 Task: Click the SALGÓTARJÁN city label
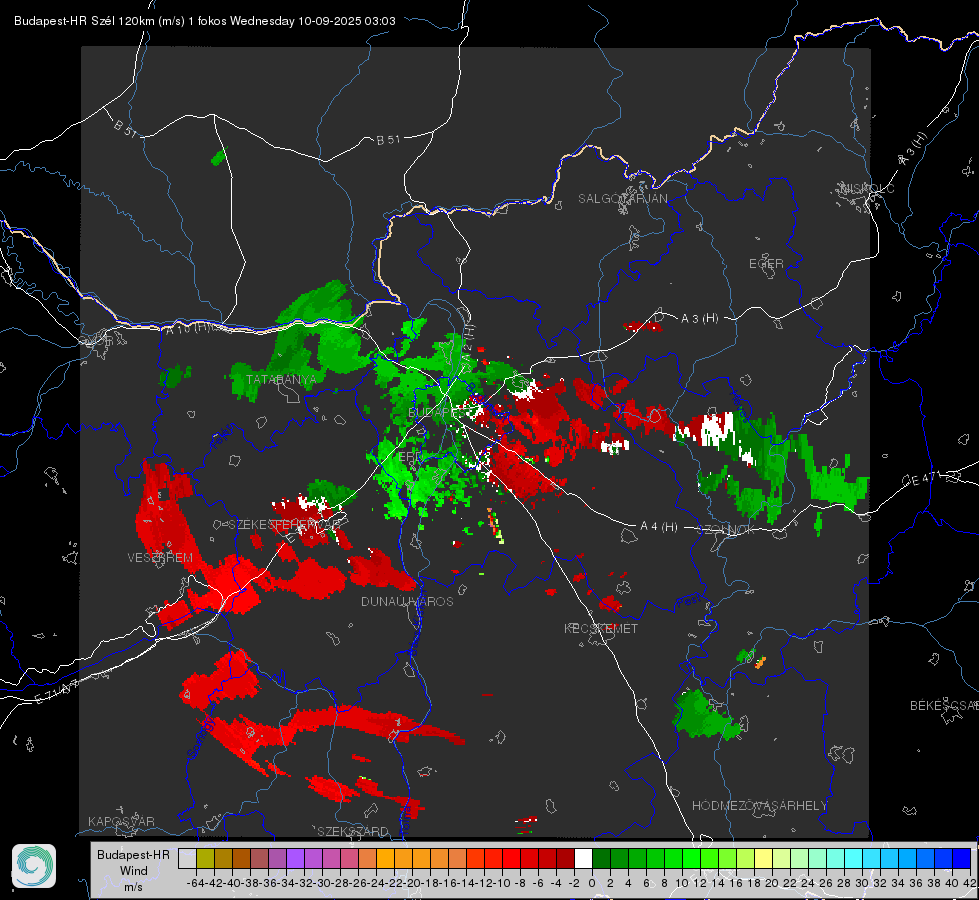[x=622, y=199]
